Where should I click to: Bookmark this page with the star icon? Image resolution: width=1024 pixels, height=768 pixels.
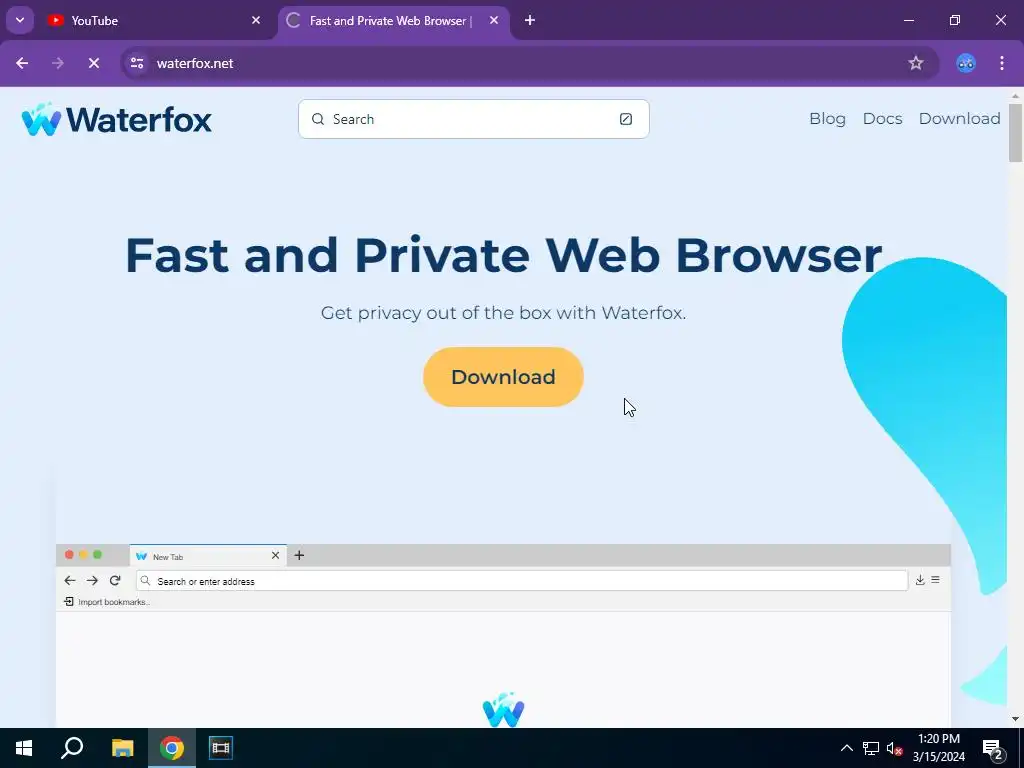(x=916, y=63)
